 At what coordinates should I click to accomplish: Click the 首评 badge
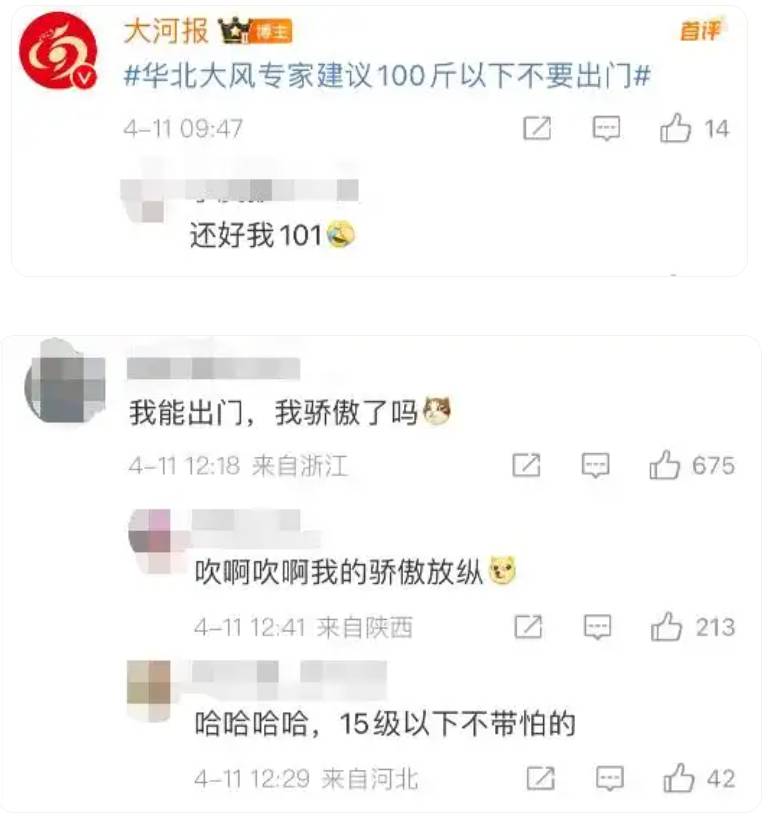pyautogui.click(x=701, y=30)
